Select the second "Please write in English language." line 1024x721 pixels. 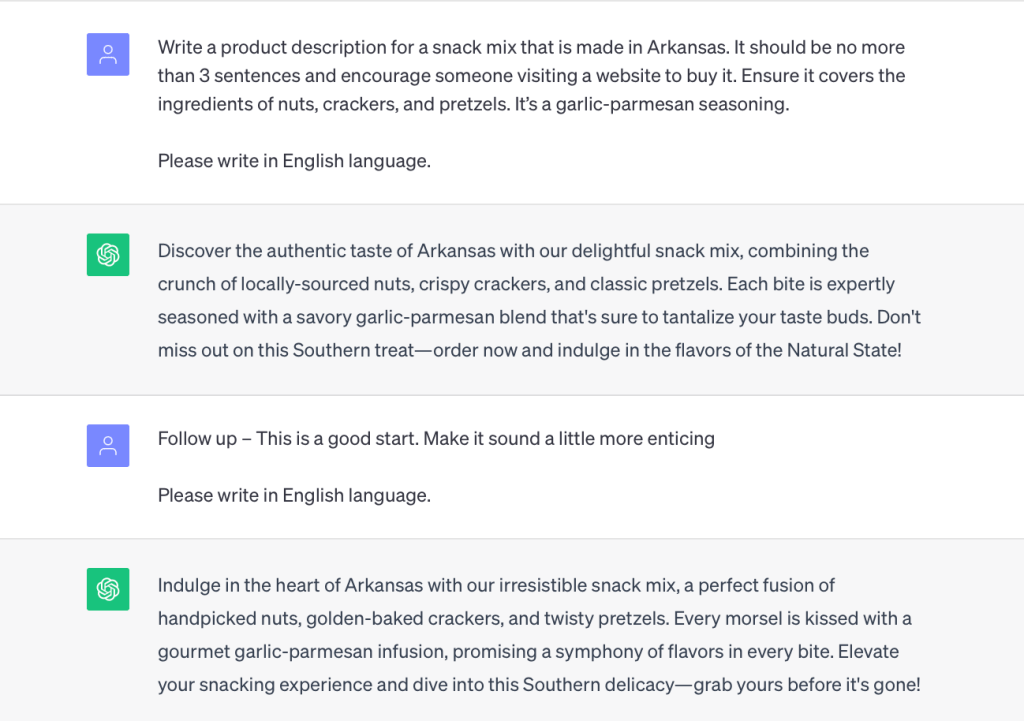click(x=294, y=495)
